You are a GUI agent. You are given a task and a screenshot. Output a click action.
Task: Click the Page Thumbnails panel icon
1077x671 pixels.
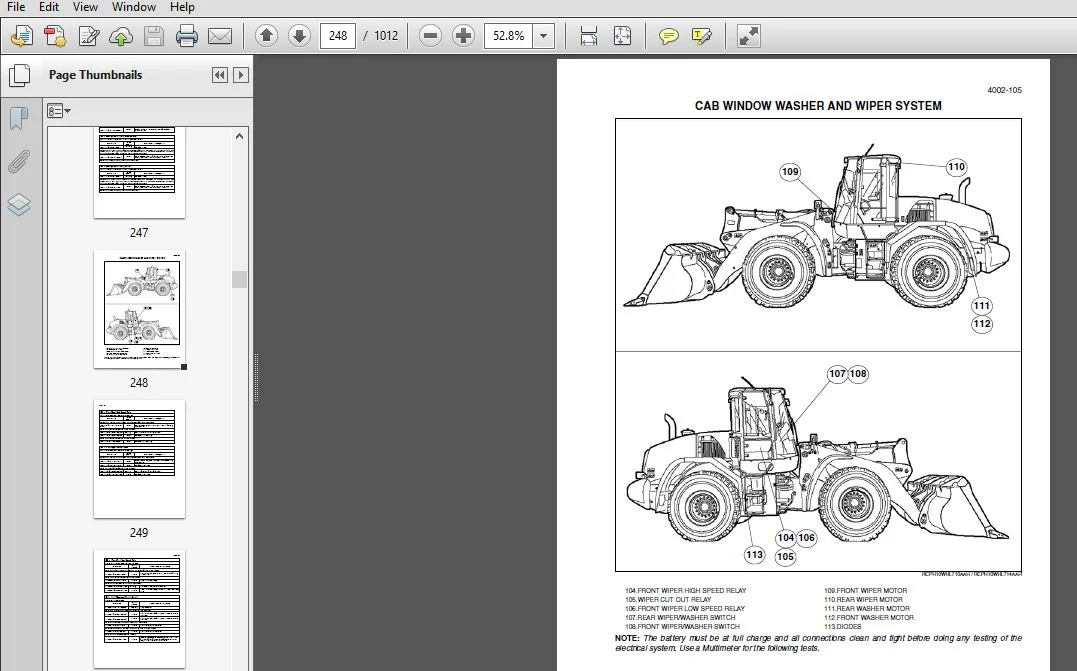[19, 76]
